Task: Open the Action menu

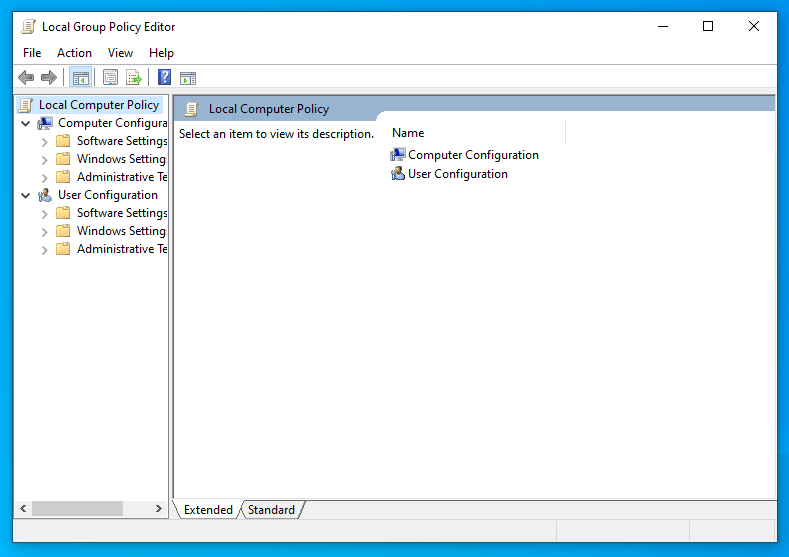Action: point(74,53)
